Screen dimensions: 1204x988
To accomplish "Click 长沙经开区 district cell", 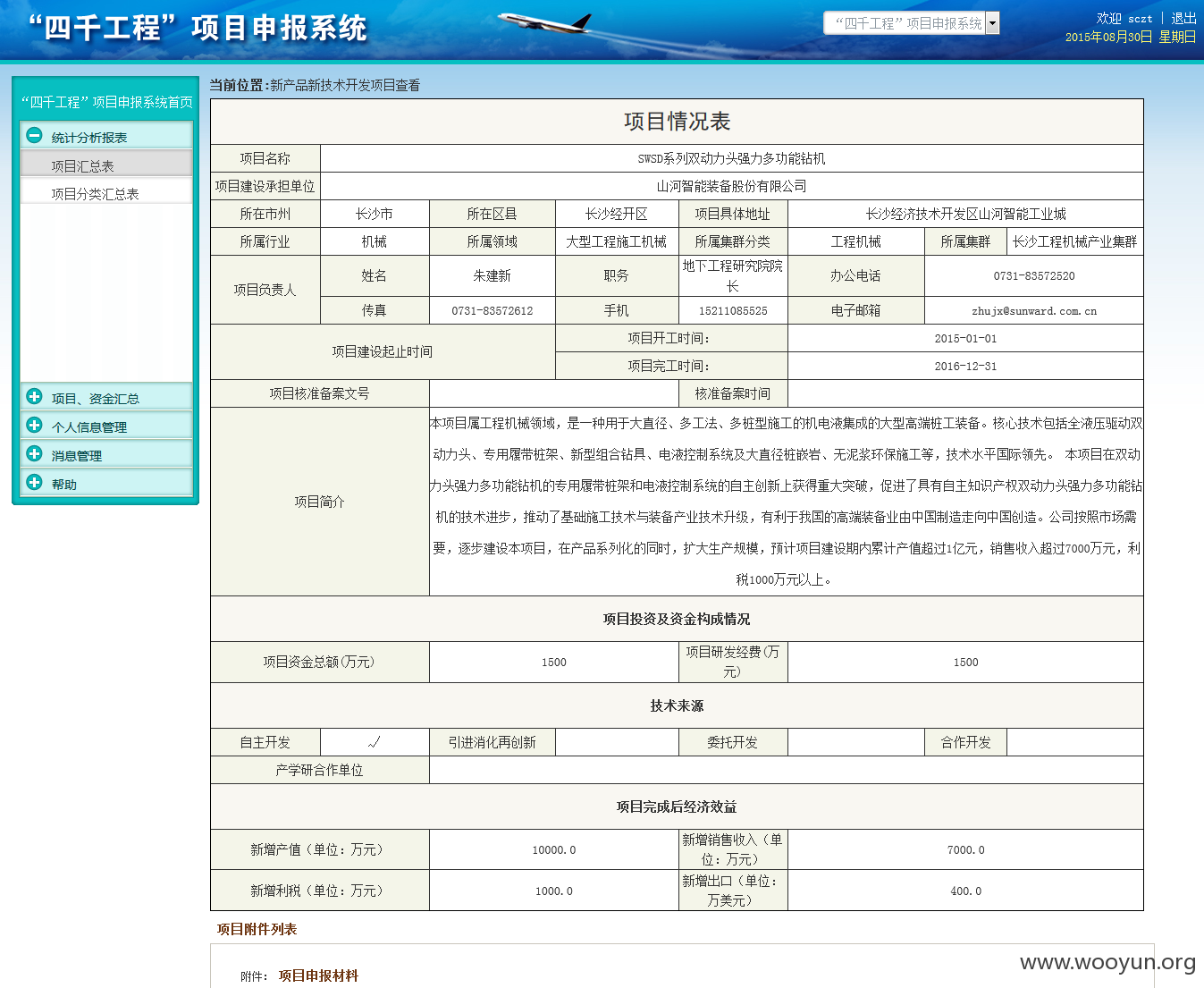I will tap(617, 214).
